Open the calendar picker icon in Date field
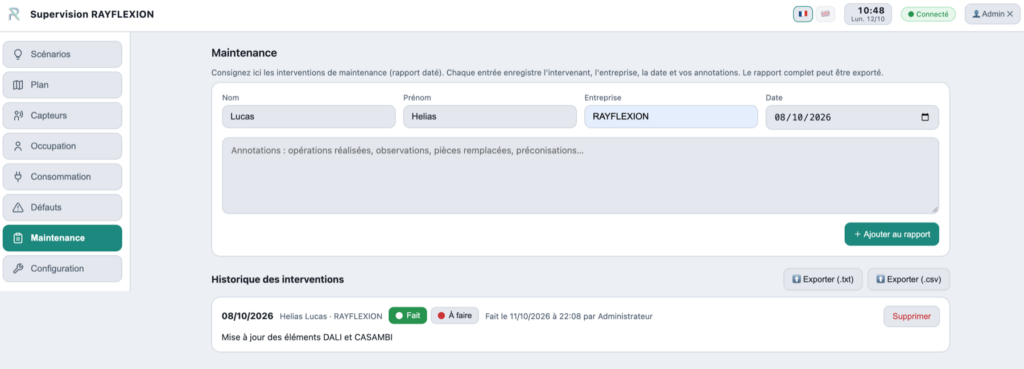The image size is (1024, 369). pos(924,118)
